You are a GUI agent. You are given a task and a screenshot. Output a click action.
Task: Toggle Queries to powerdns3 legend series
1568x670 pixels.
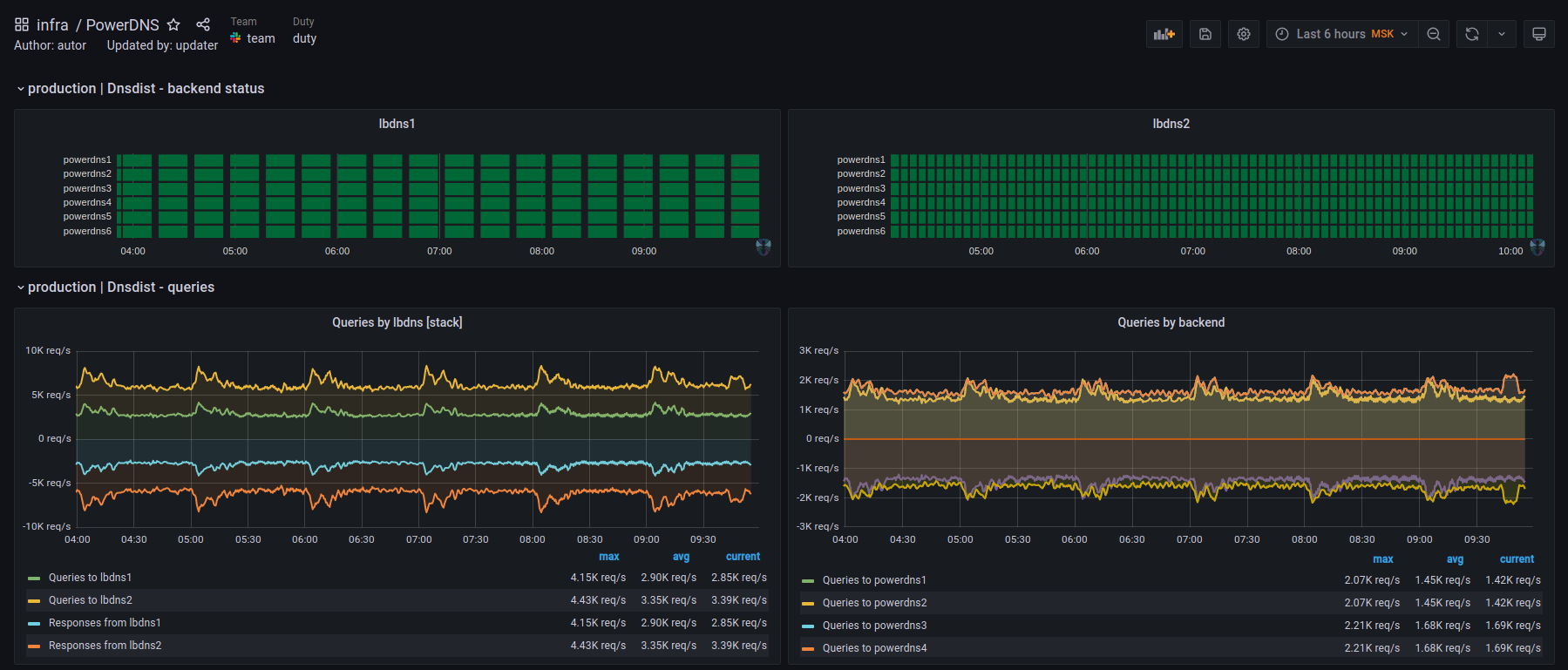[874, 626]
